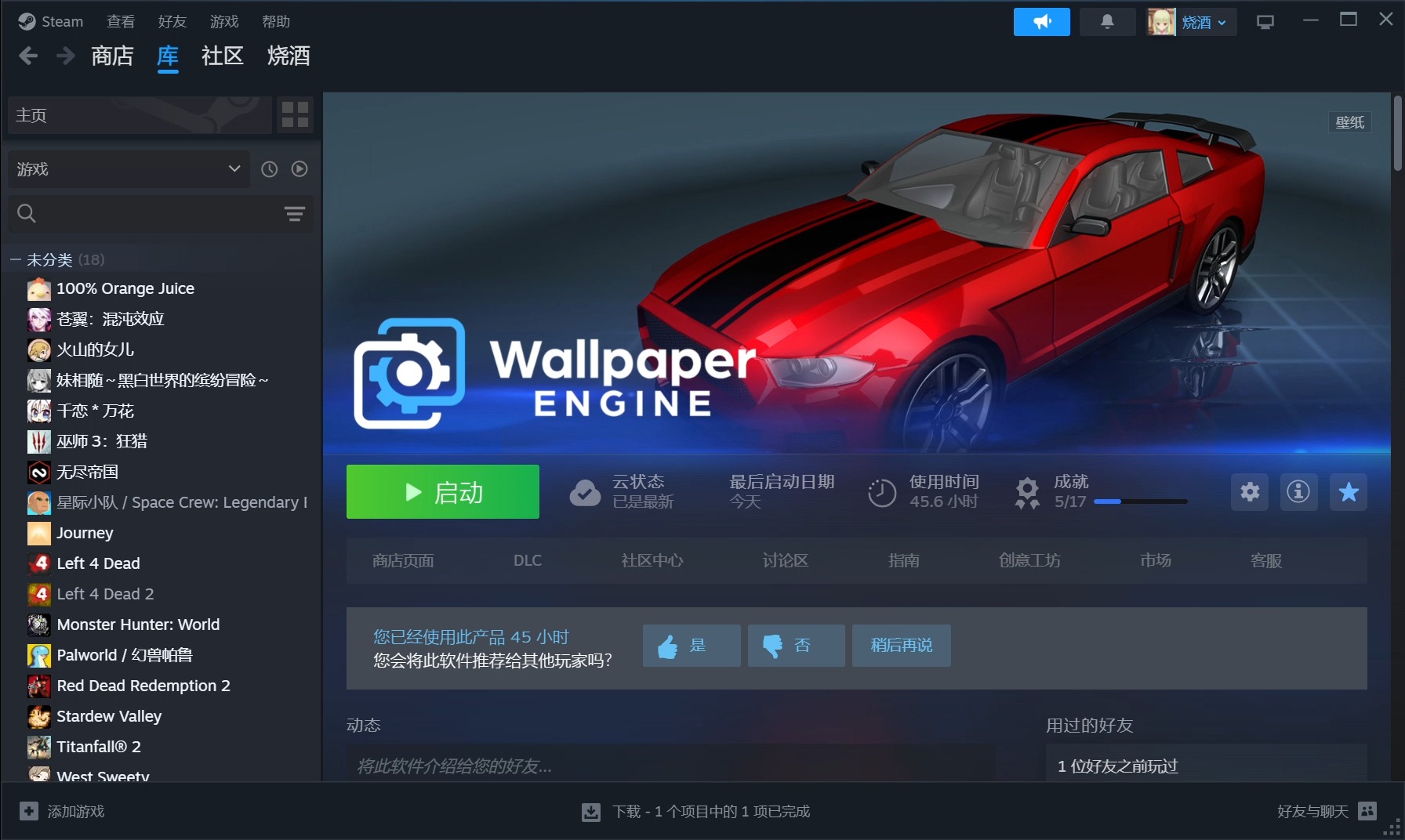
Task: Click 稍后再说 to decide later
Action: click(x=902, y=646)
